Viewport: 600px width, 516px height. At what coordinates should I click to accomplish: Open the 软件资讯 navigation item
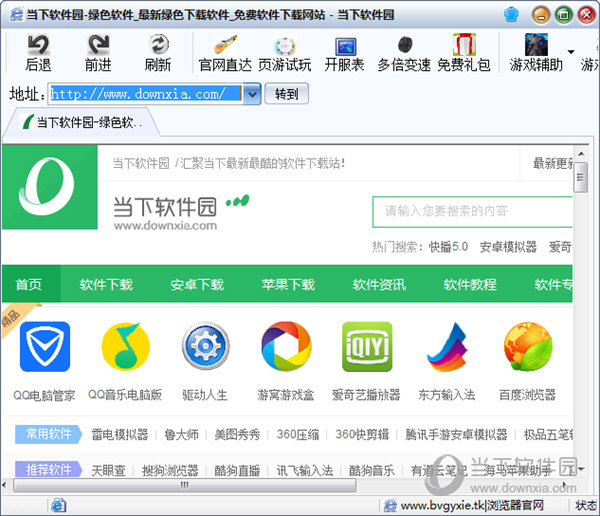[x=379, y=284]
